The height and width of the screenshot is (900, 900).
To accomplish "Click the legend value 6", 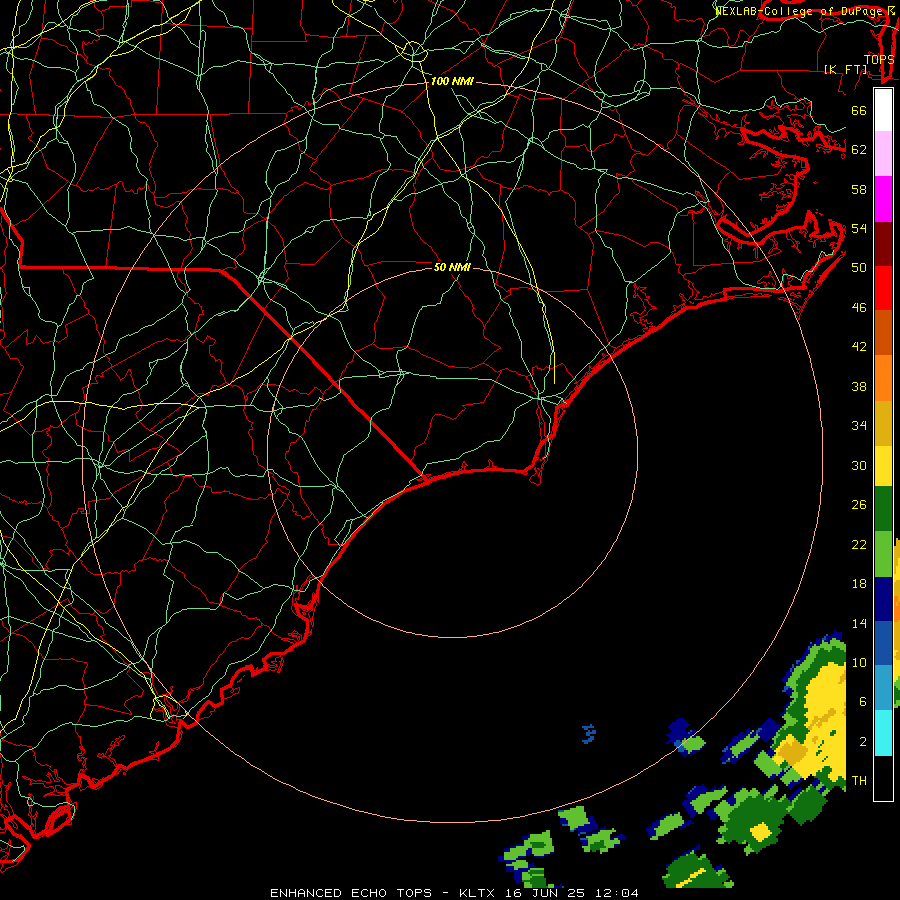I will (x=863, y=702).
